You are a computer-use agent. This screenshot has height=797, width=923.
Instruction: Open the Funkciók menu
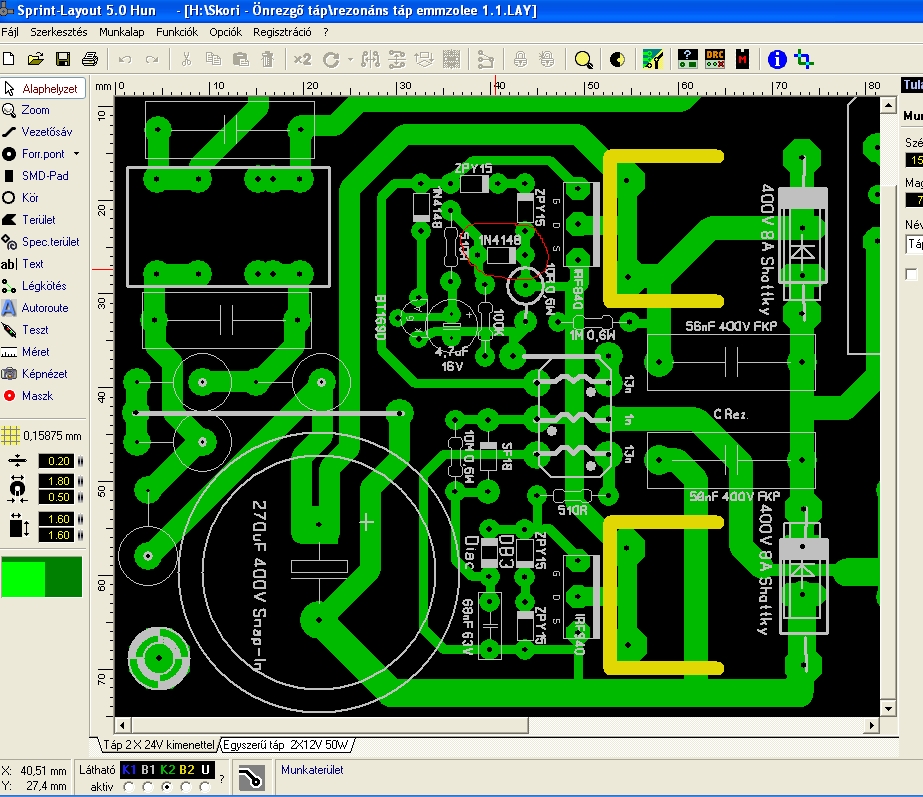point(177,32)
